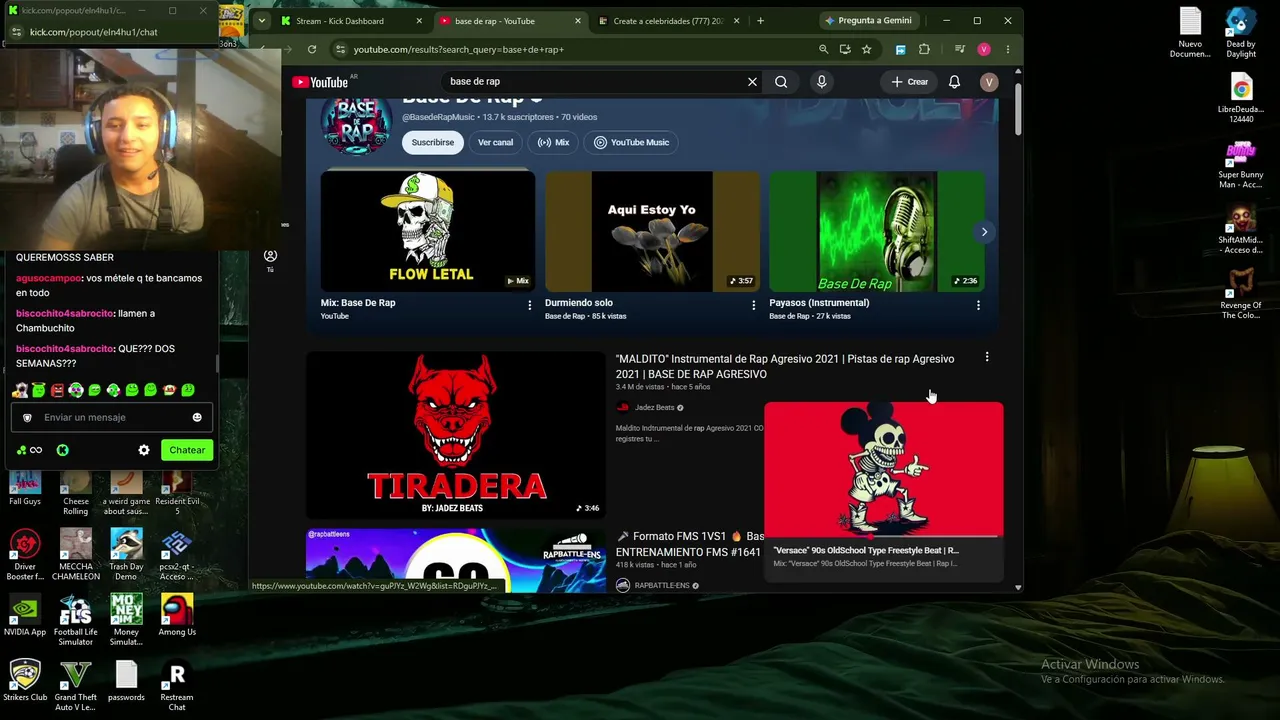Click Pregunta a Gemini button
The width and height of the screenshot is (1280, 720).
pyautogui.click(x=868, y=20)
